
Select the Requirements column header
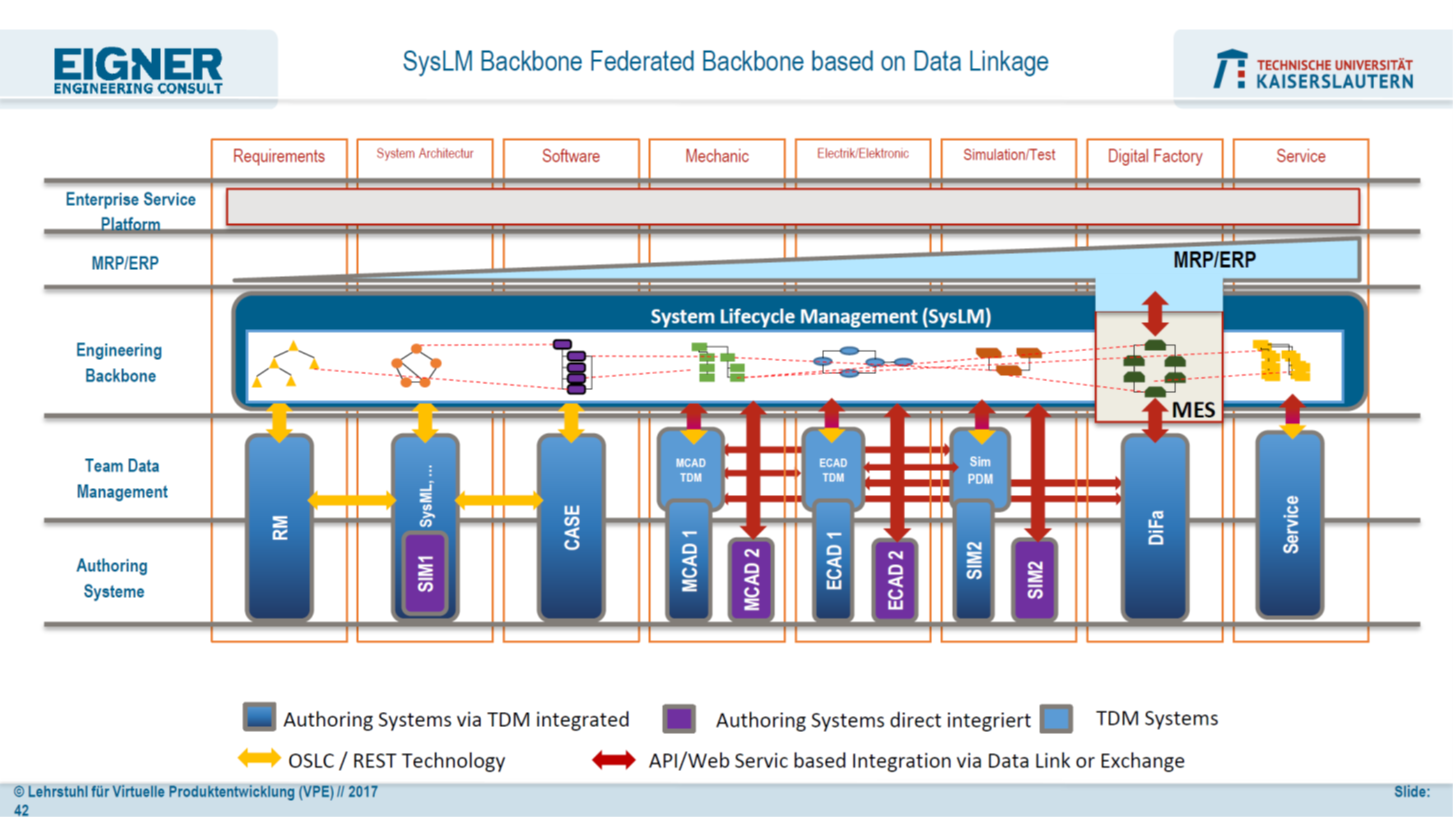click(x=278, y=156)
